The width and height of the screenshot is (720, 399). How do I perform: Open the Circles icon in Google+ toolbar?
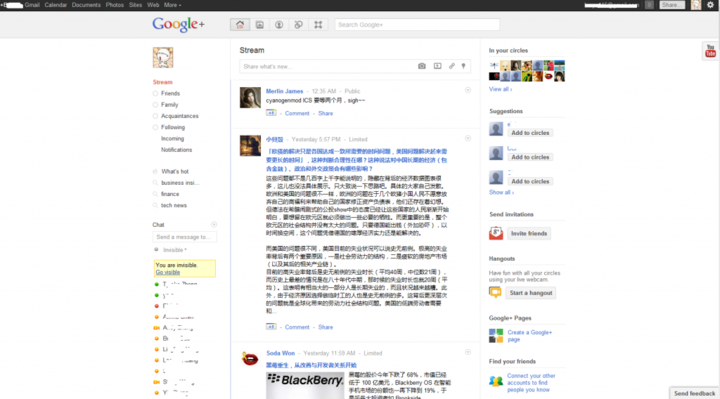click(x=298, y=25)
